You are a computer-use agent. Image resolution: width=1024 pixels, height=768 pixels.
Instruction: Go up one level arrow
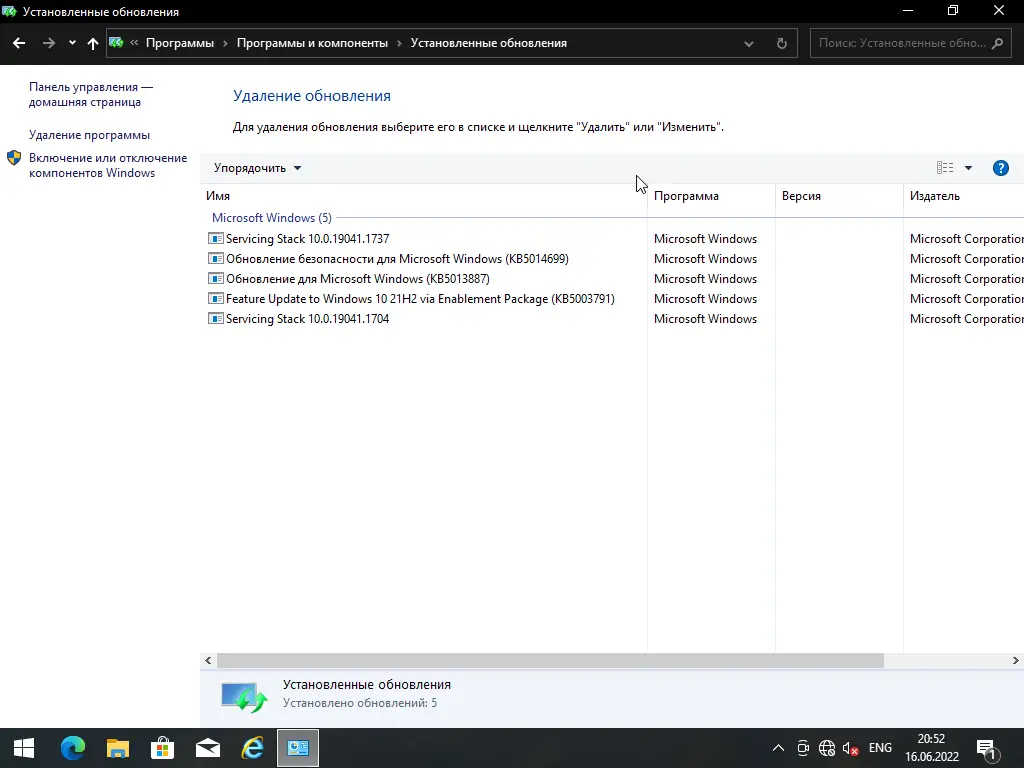(93, 43)
